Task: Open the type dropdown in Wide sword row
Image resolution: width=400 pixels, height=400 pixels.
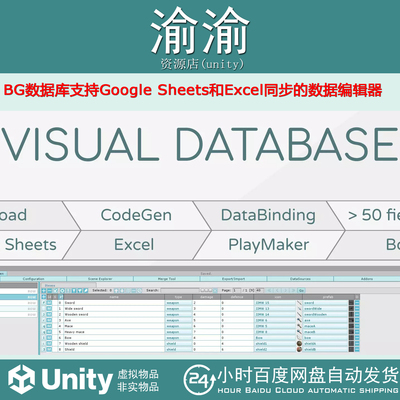Action: click(x=178, y=309)
